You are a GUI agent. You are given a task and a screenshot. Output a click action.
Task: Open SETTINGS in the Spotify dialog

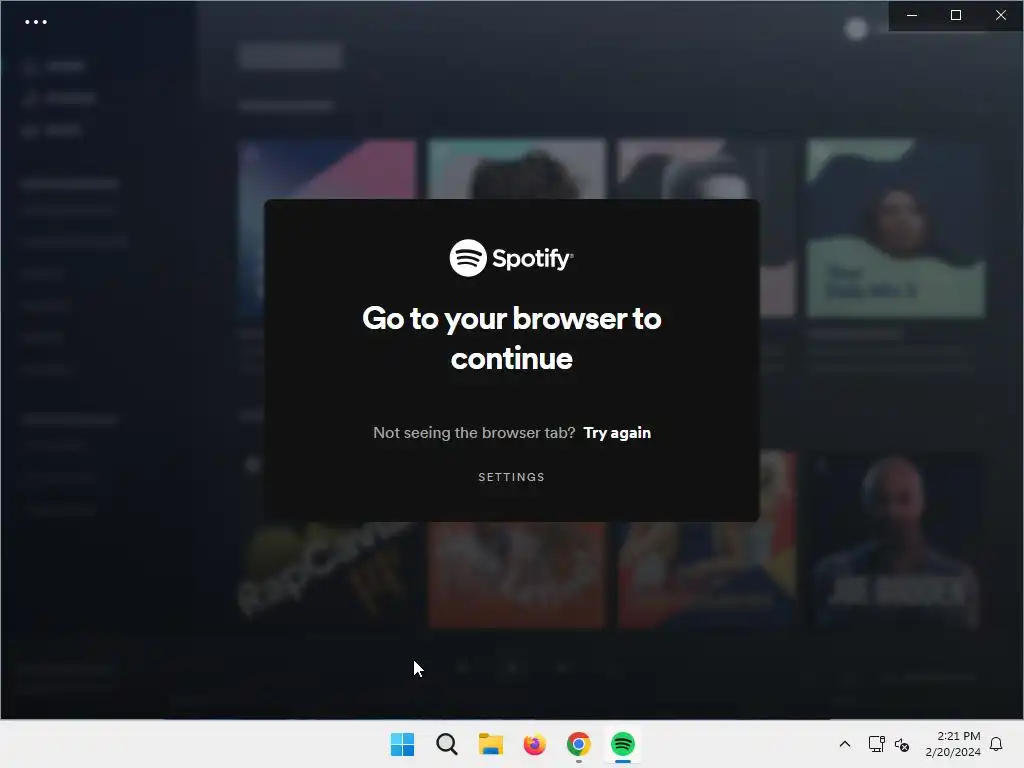pyautogui.click(x=511, y=477)
